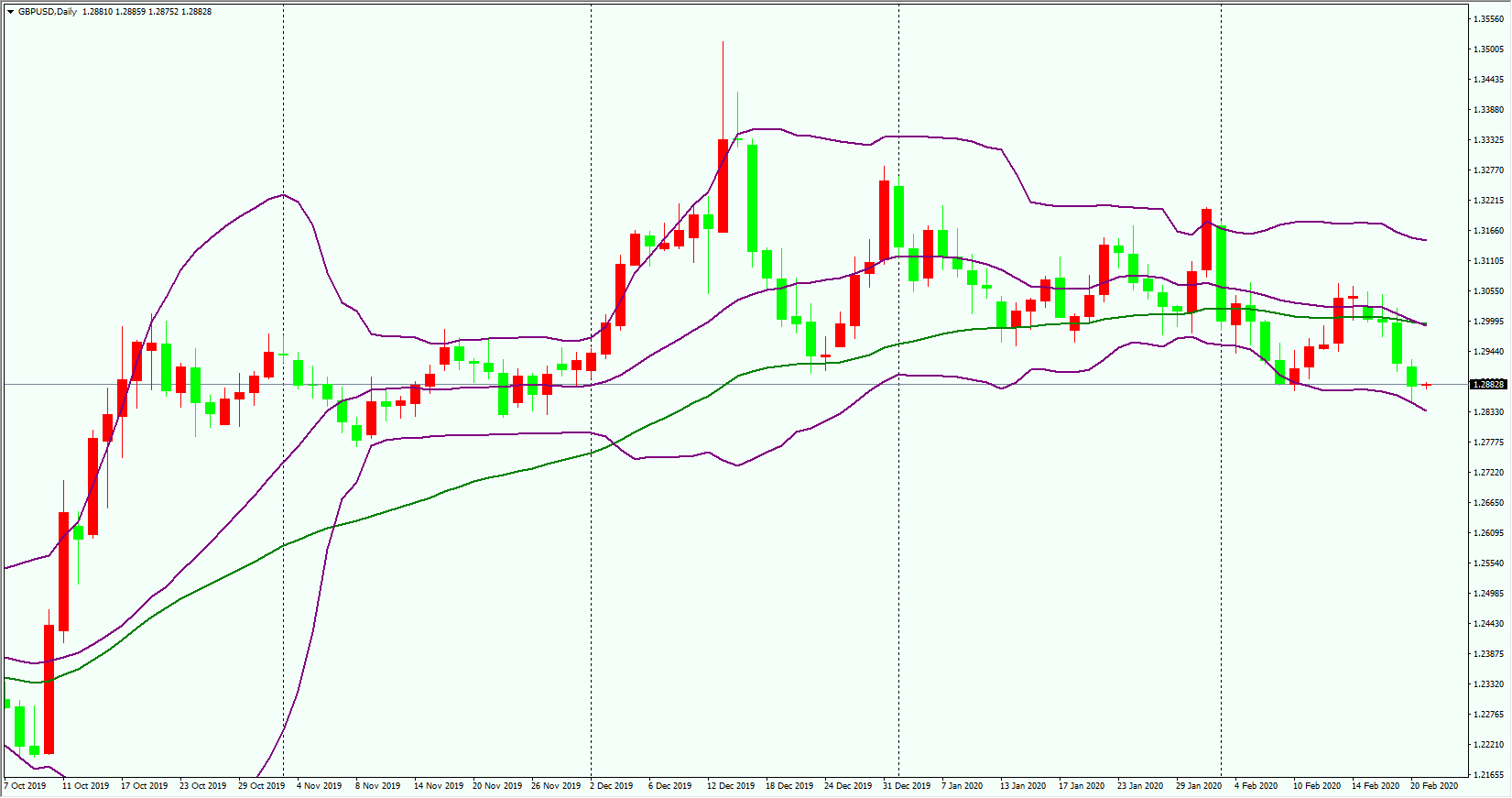Image resolution: width=1512 pixels, height=798 pixels.
Task: Click the 24 Dec 2019 date label
Action: point(848,785)
